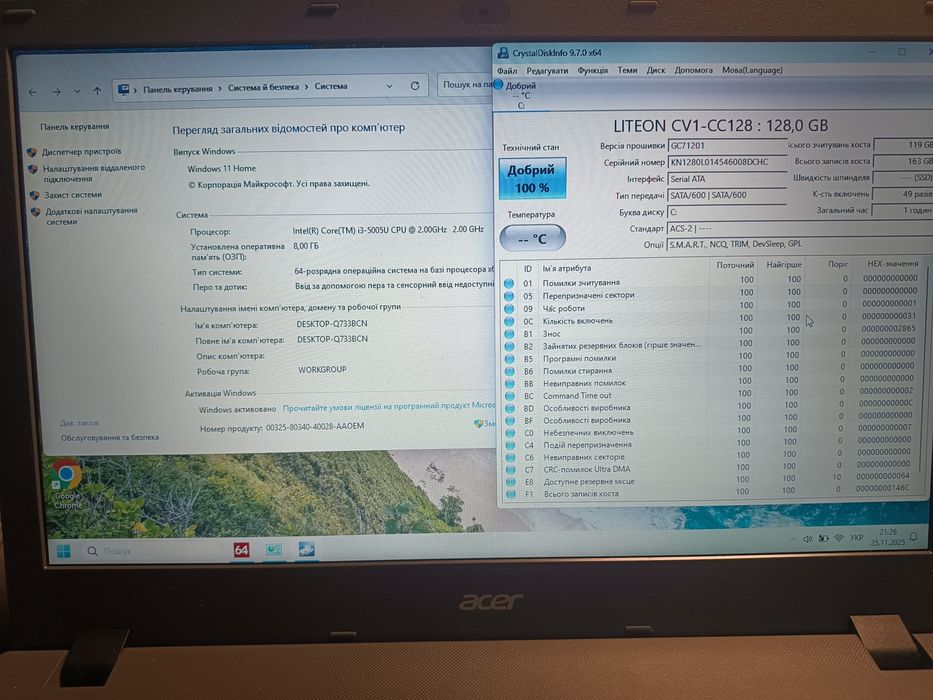The height and width of the screenshot is (700, 933).
Task: Click the temperature -- °C button
Action: pos(532,239)
